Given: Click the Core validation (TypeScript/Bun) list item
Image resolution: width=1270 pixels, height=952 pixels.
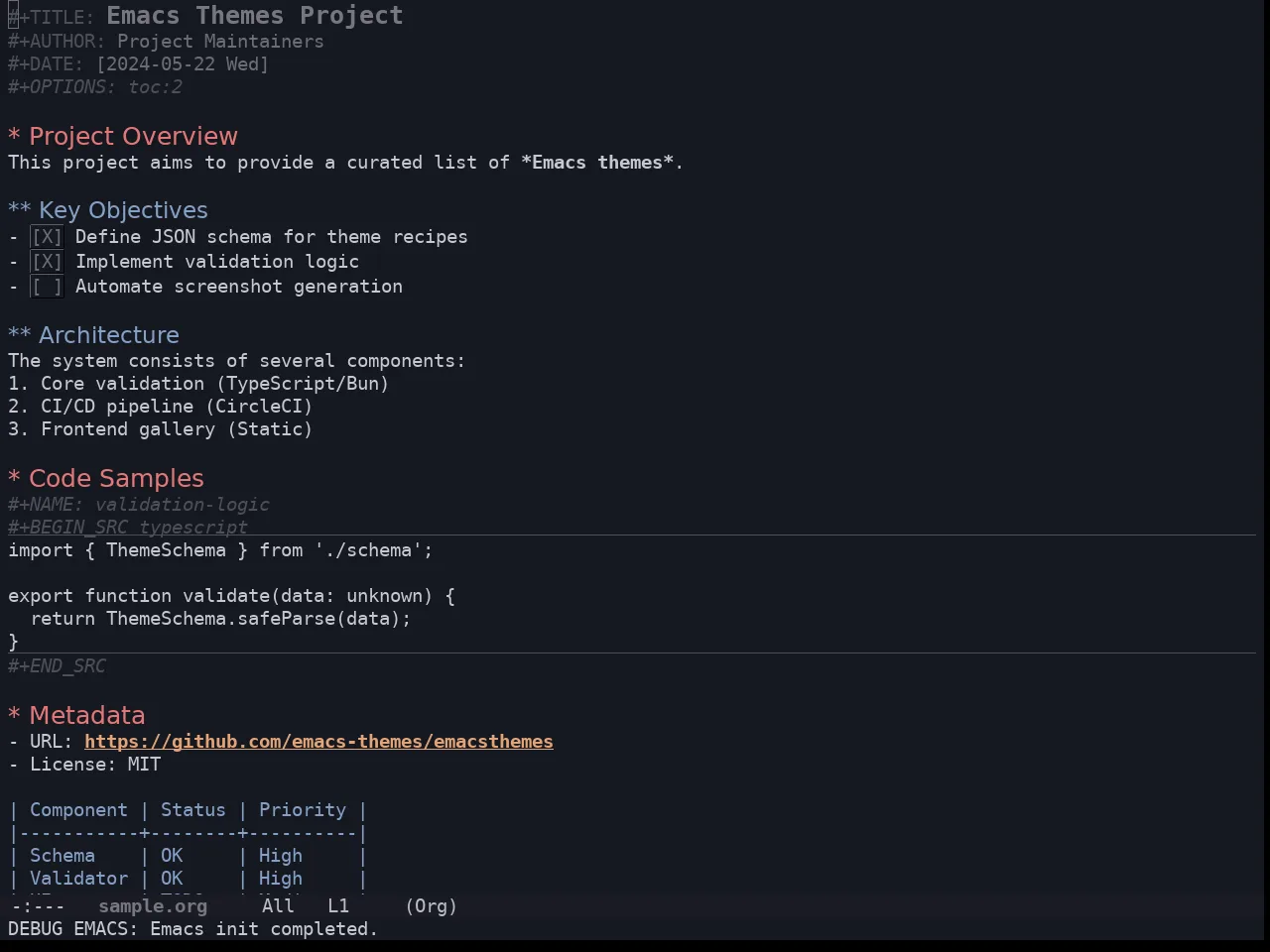Looking at the screenshot, I should click(198, 384).
